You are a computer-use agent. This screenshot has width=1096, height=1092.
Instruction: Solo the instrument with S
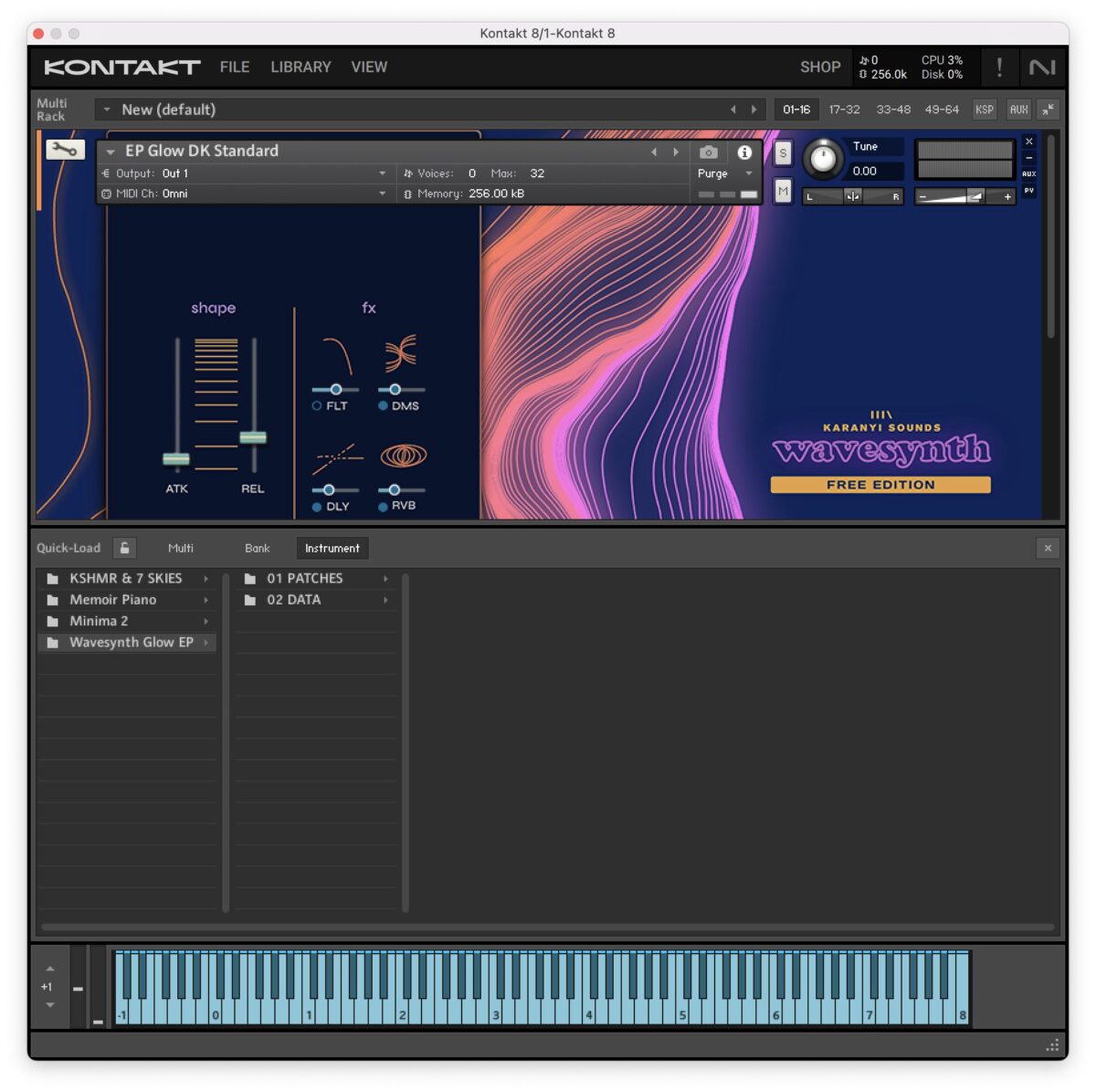[783, 153]
